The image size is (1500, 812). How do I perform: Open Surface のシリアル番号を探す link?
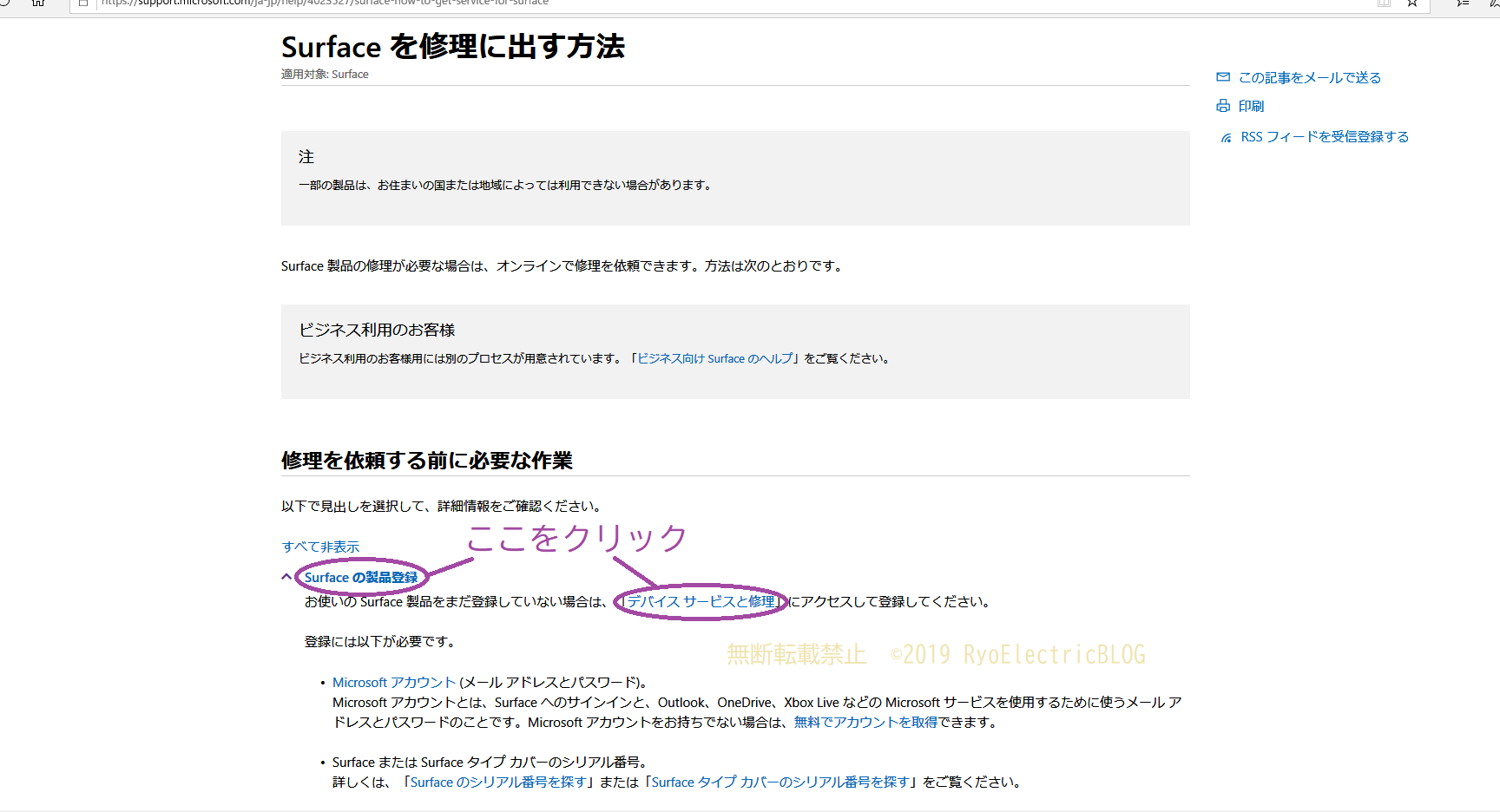[x=498, y=783]
